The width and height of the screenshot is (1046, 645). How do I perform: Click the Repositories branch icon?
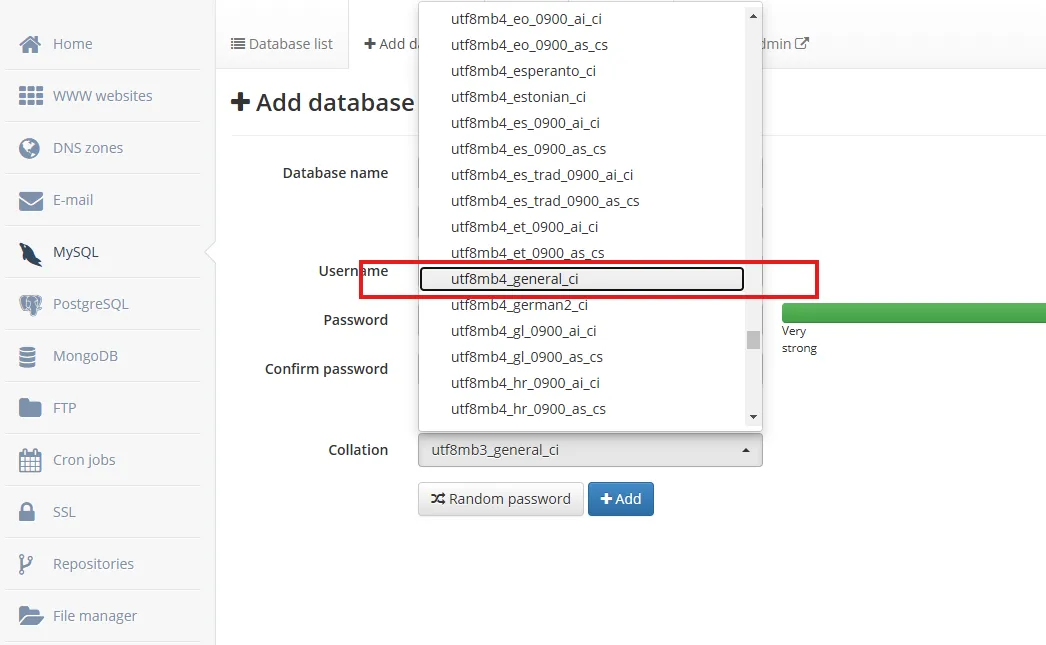point(27,564)
